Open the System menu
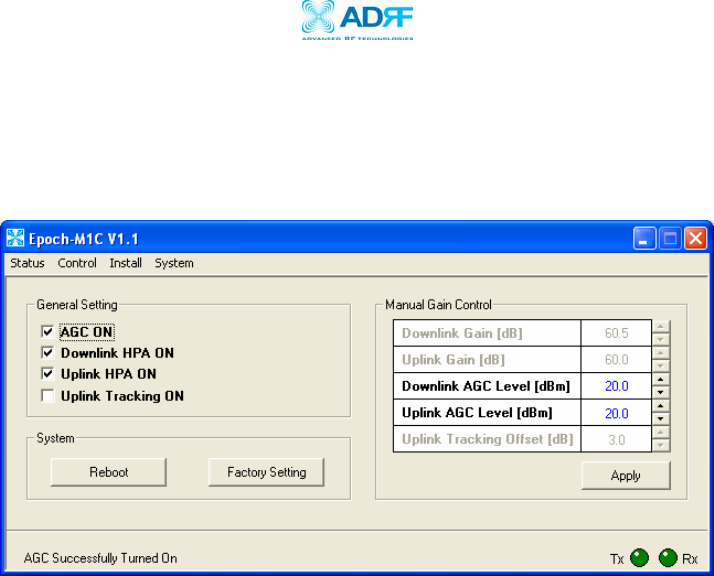The image size is (714, 576). click(x=174, y=263)
